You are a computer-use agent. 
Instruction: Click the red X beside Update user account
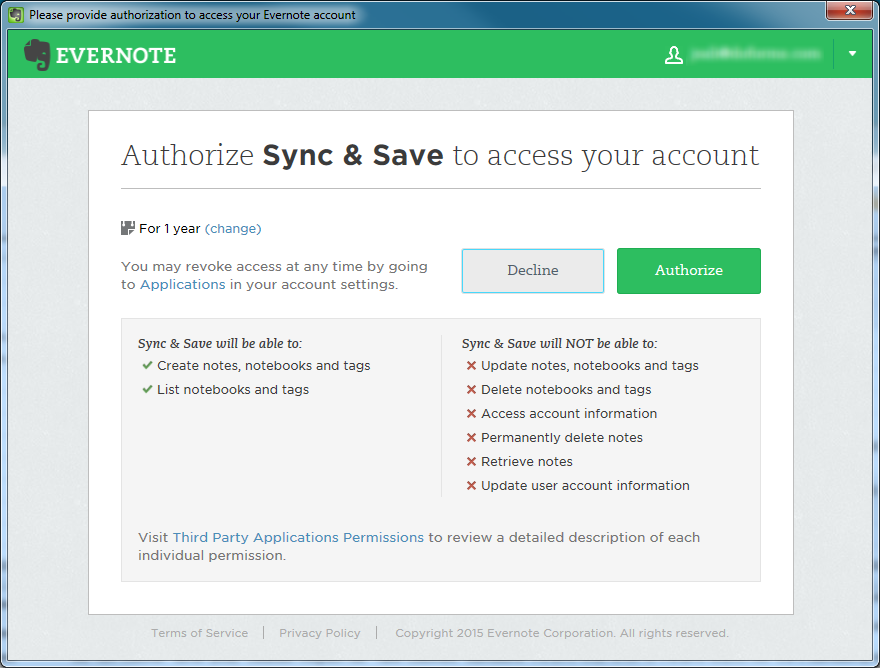[x=471, y=486]
